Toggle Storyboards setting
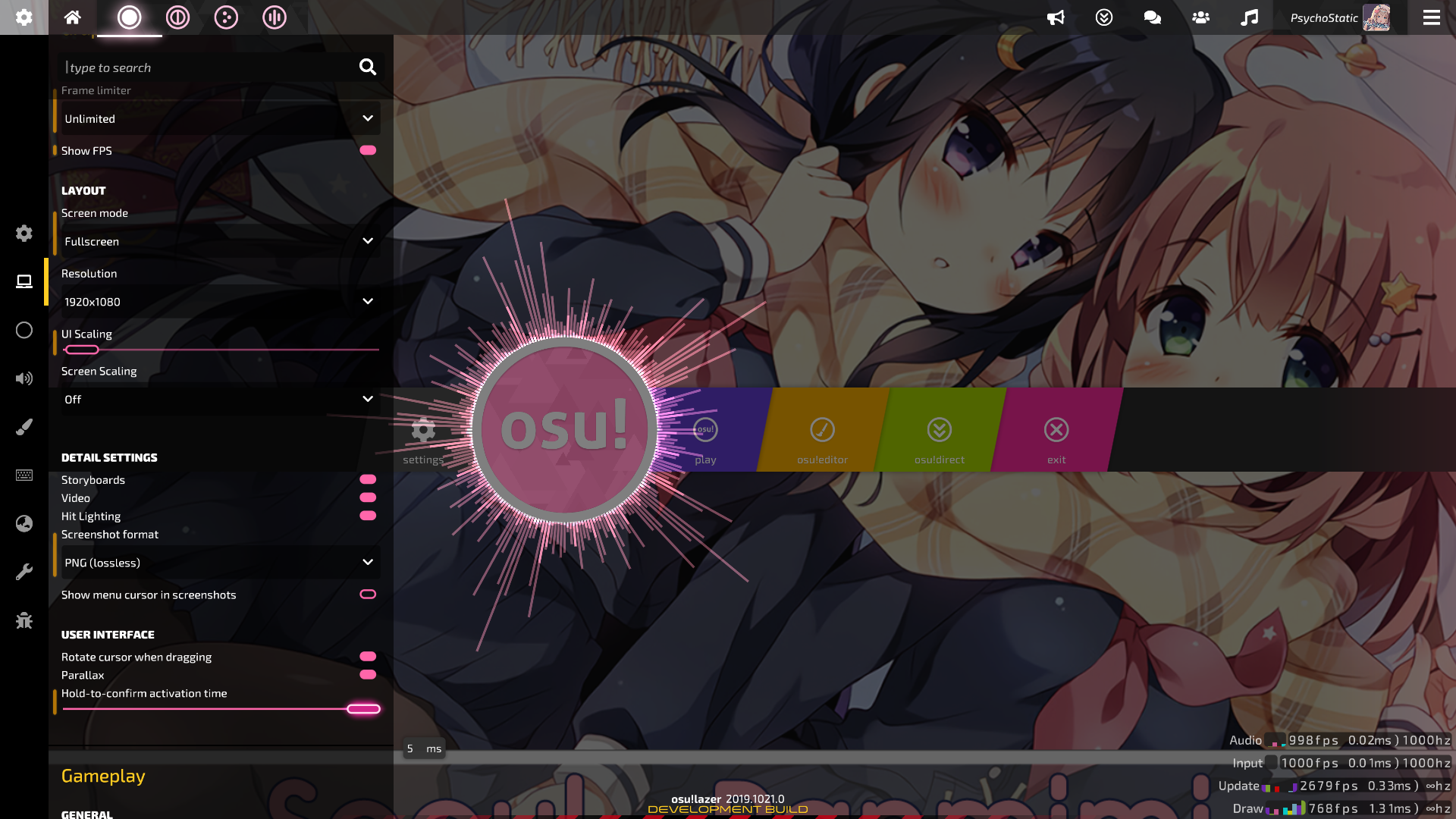 368,479
